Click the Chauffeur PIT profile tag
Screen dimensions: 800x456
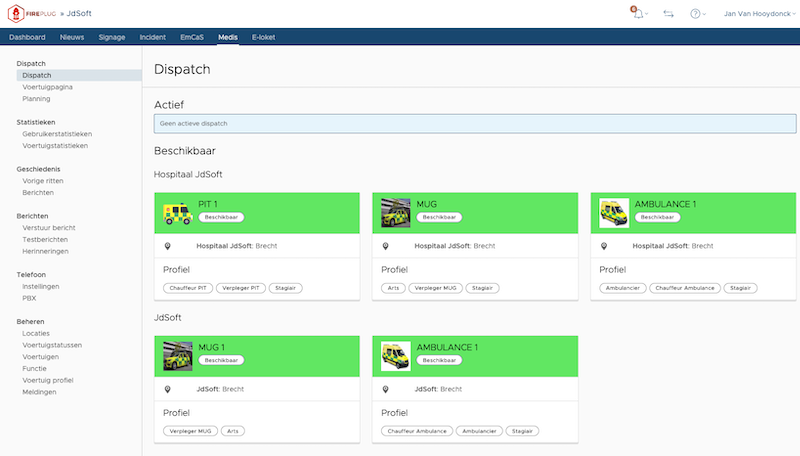[x=187, y=288]
